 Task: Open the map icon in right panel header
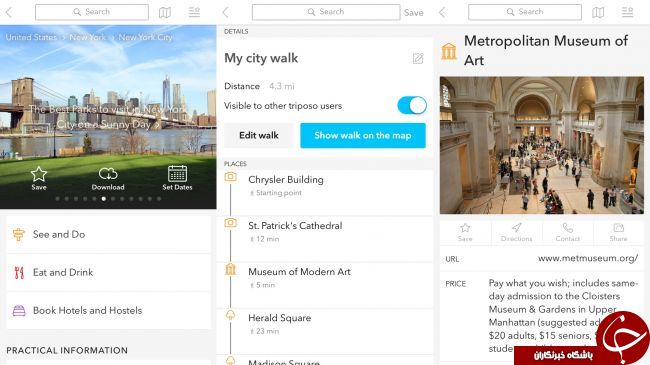598,12
